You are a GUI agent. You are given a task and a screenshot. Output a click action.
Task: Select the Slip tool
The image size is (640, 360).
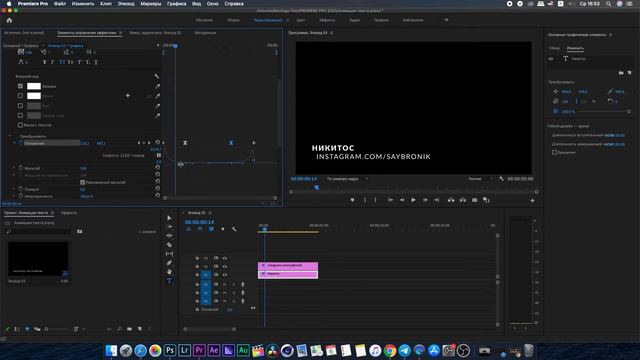169,253
